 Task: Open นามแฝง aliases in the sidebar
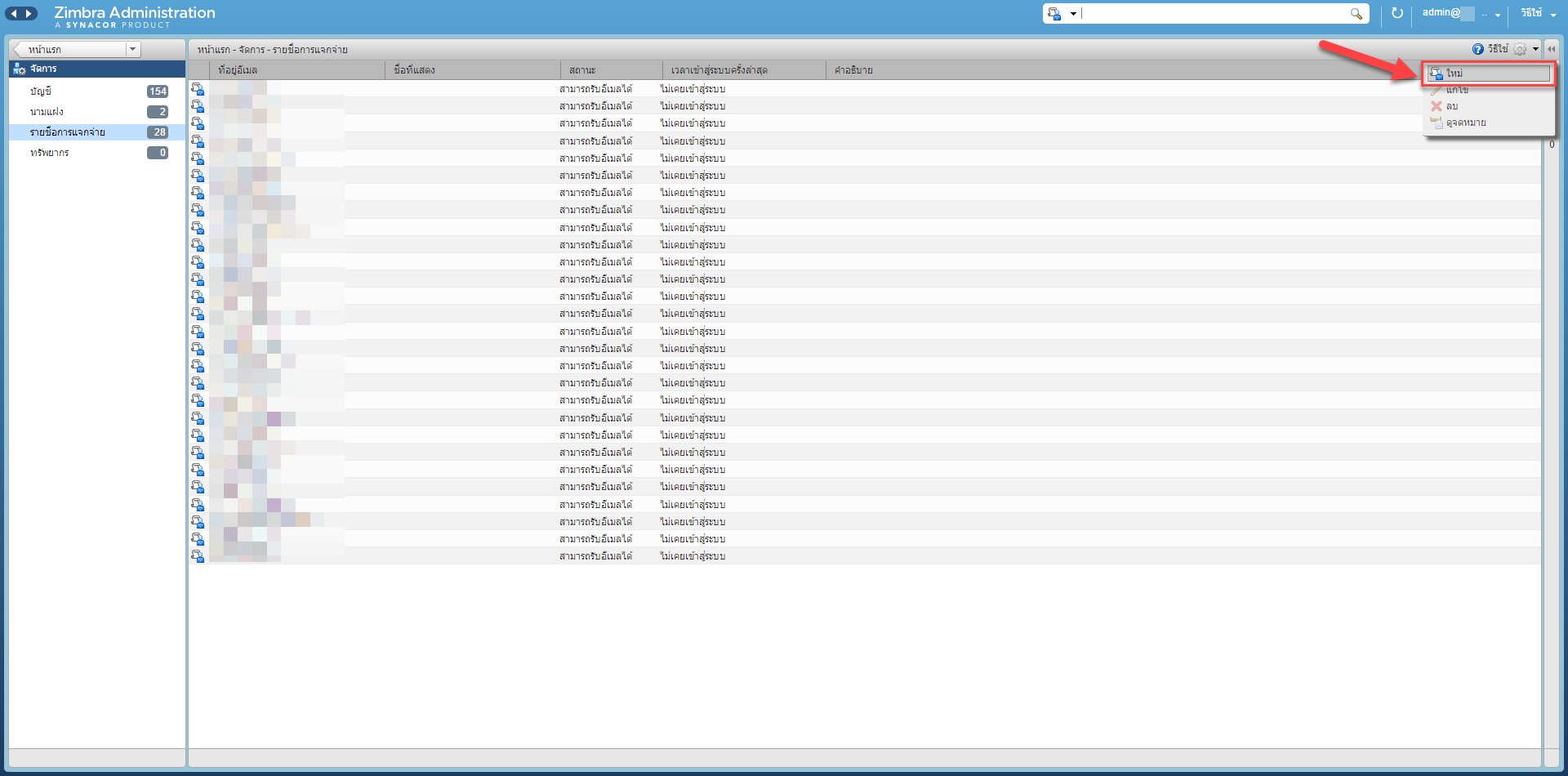(x=47, y=112)
